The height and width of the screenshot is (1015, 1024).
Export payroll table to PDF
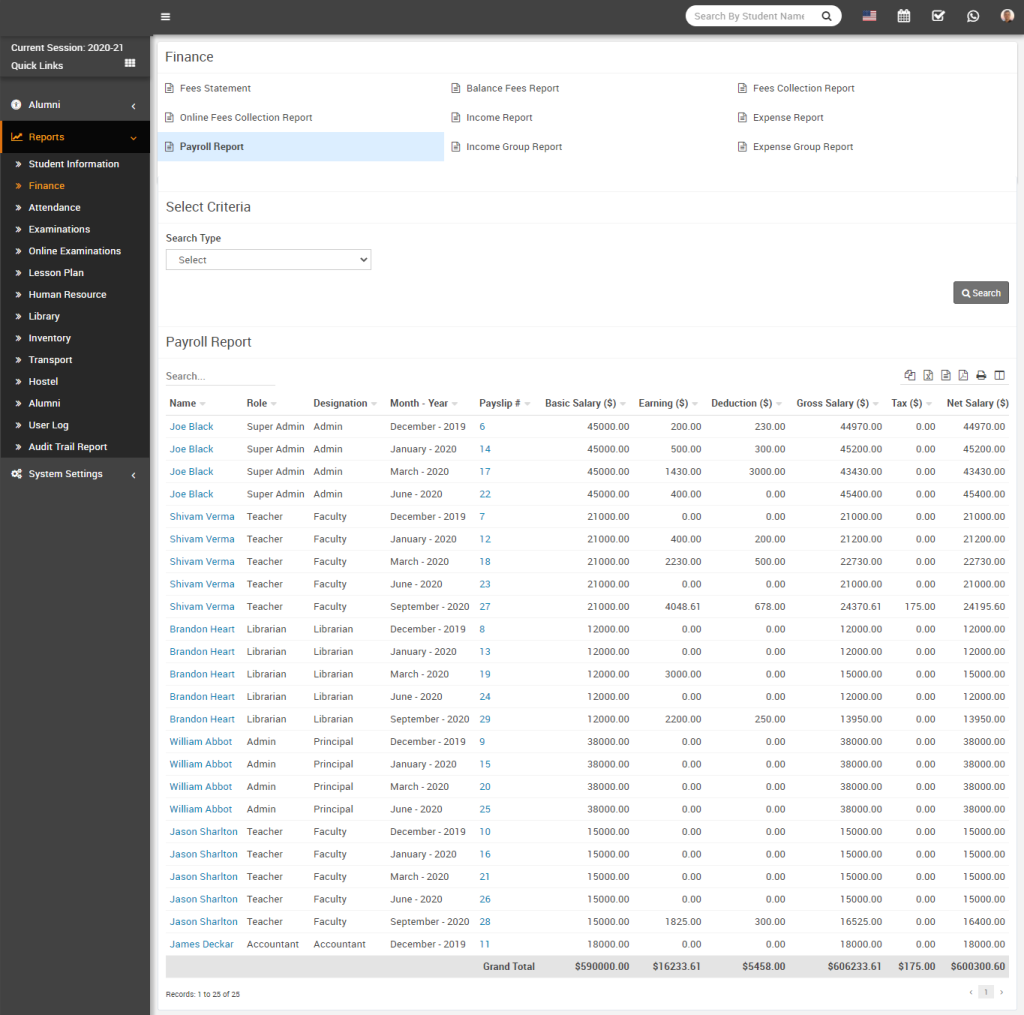(963, 375)
